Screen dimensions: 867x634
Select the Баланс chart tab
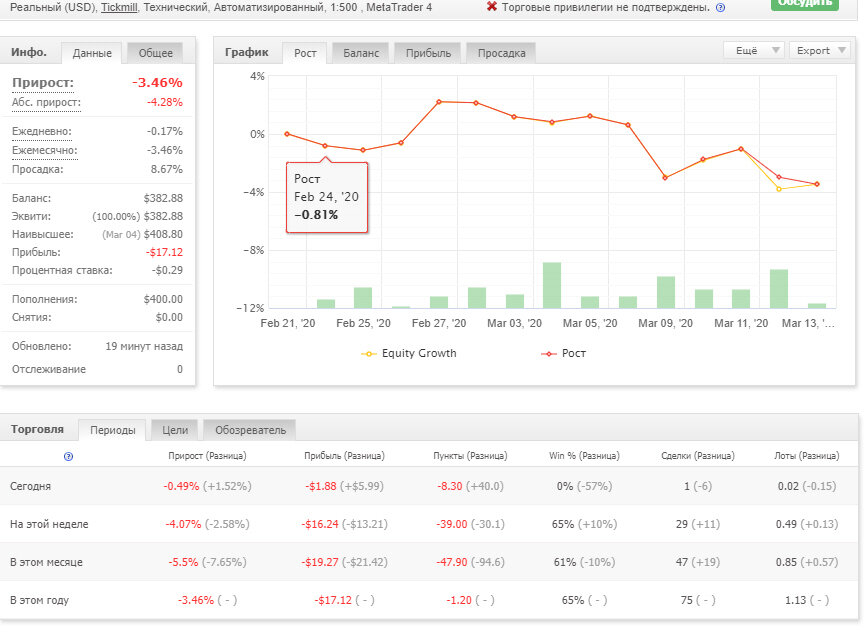point(361,53)
